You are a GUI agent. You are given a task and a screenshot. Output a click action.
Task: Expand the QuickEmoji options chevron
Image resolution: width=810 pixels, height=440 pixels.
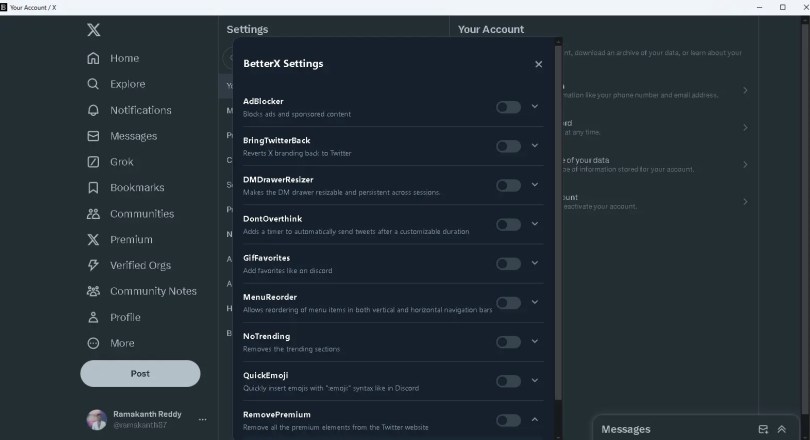[x=535, y=381]
